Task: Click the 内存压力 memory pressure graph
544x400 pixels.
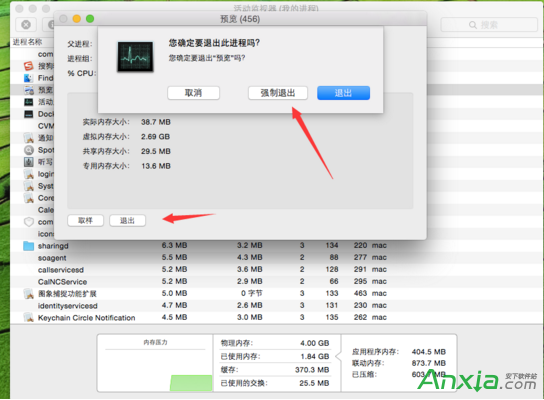Action: click(x=155, y=363)
